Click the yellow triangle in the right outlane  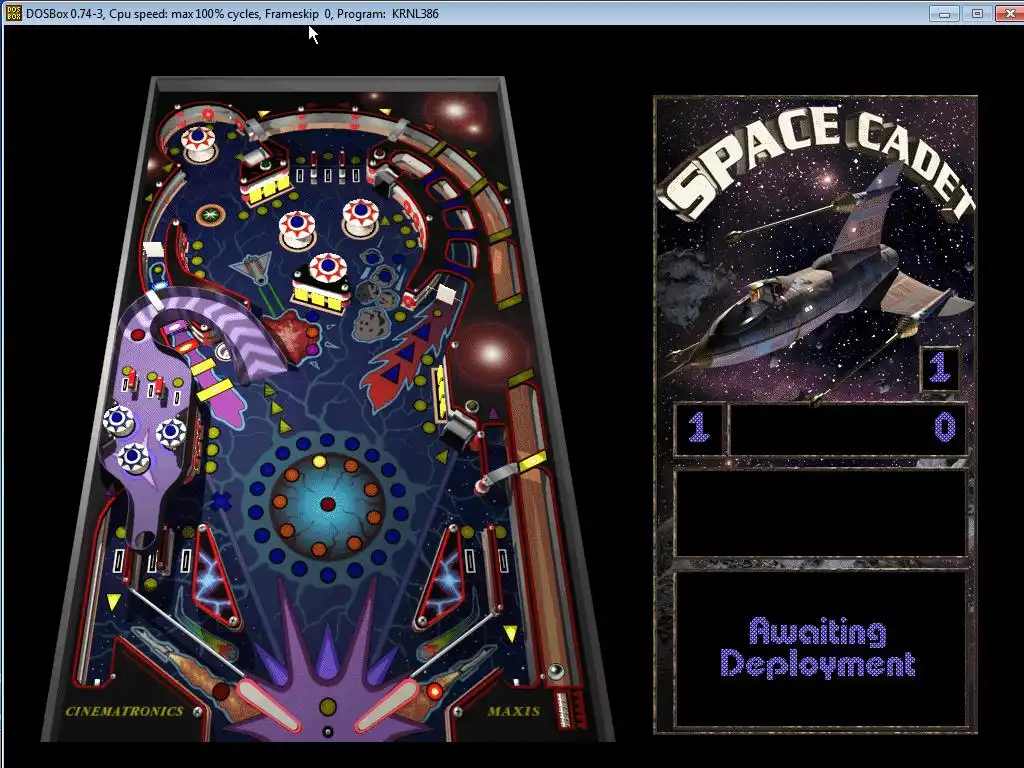coord(510,632)
